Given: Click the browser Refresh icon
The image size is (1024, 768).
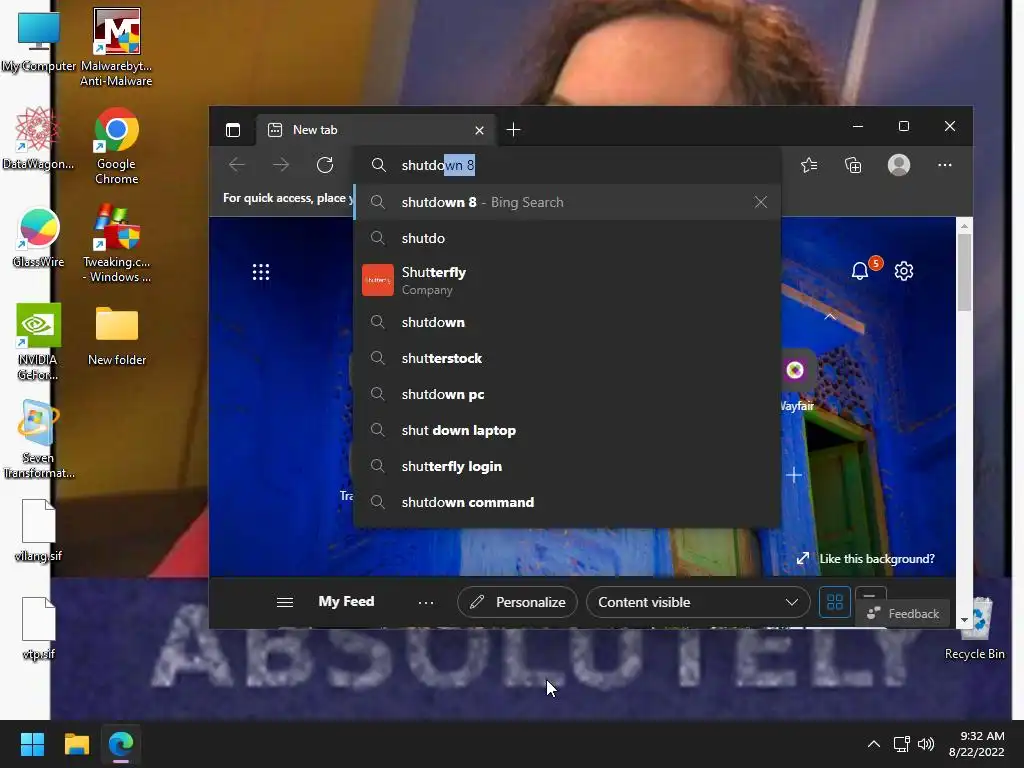Looking at the screenshot, I should [x=325, y=165].
